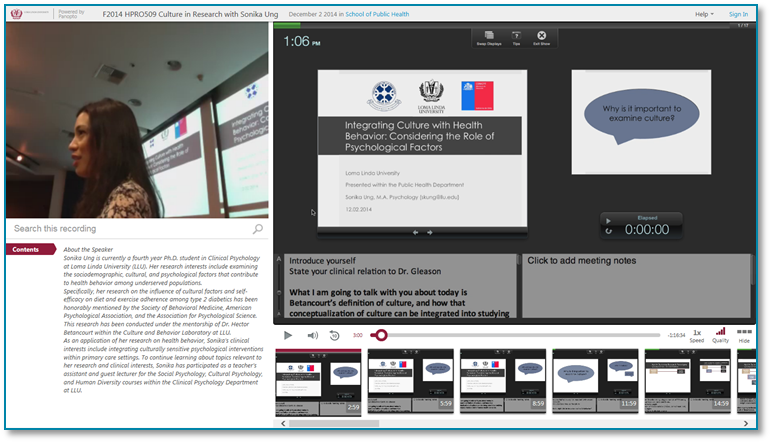
Task: Click the thumbnail strip right scroll arrow
Action: [746, 423]
